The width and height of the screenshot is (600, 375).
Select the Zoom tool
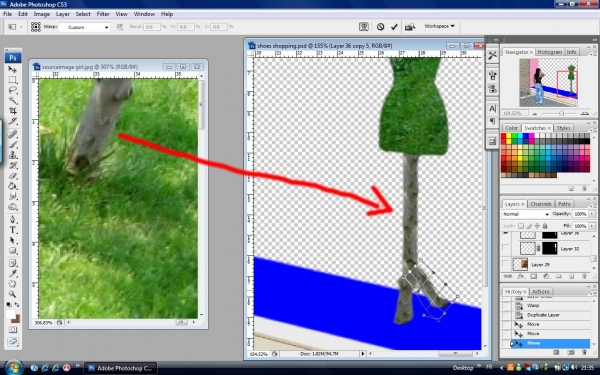coord(13,294)
